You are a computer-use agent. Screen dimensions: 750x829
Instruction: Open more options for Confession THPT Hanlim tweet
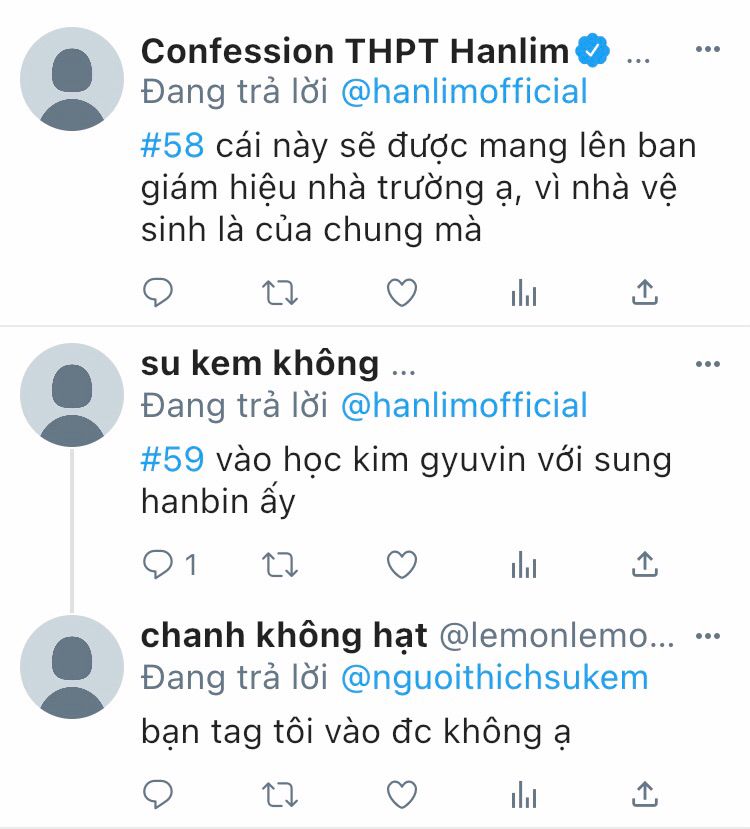(x=708, y=49)
